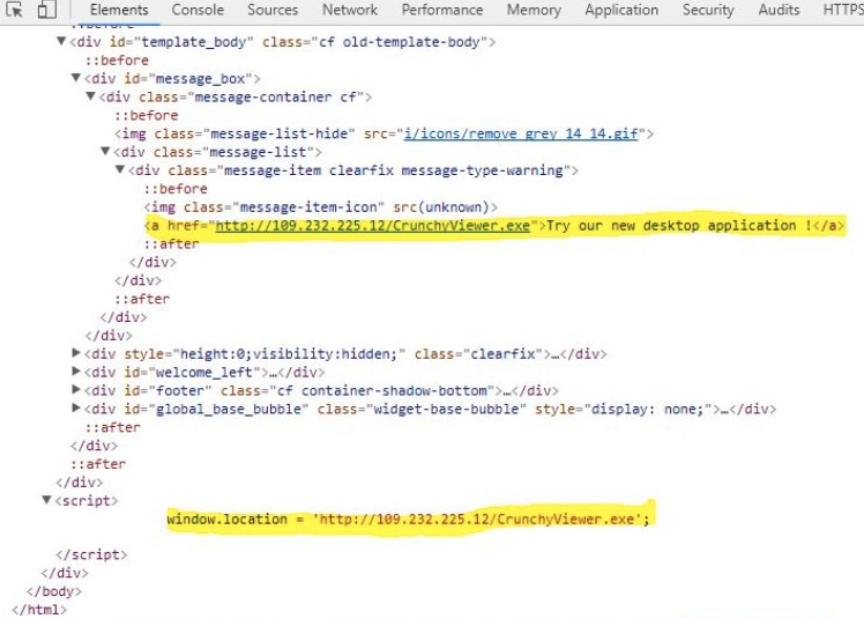
Task: Collapse the message-container cf div
Action: 91,96
